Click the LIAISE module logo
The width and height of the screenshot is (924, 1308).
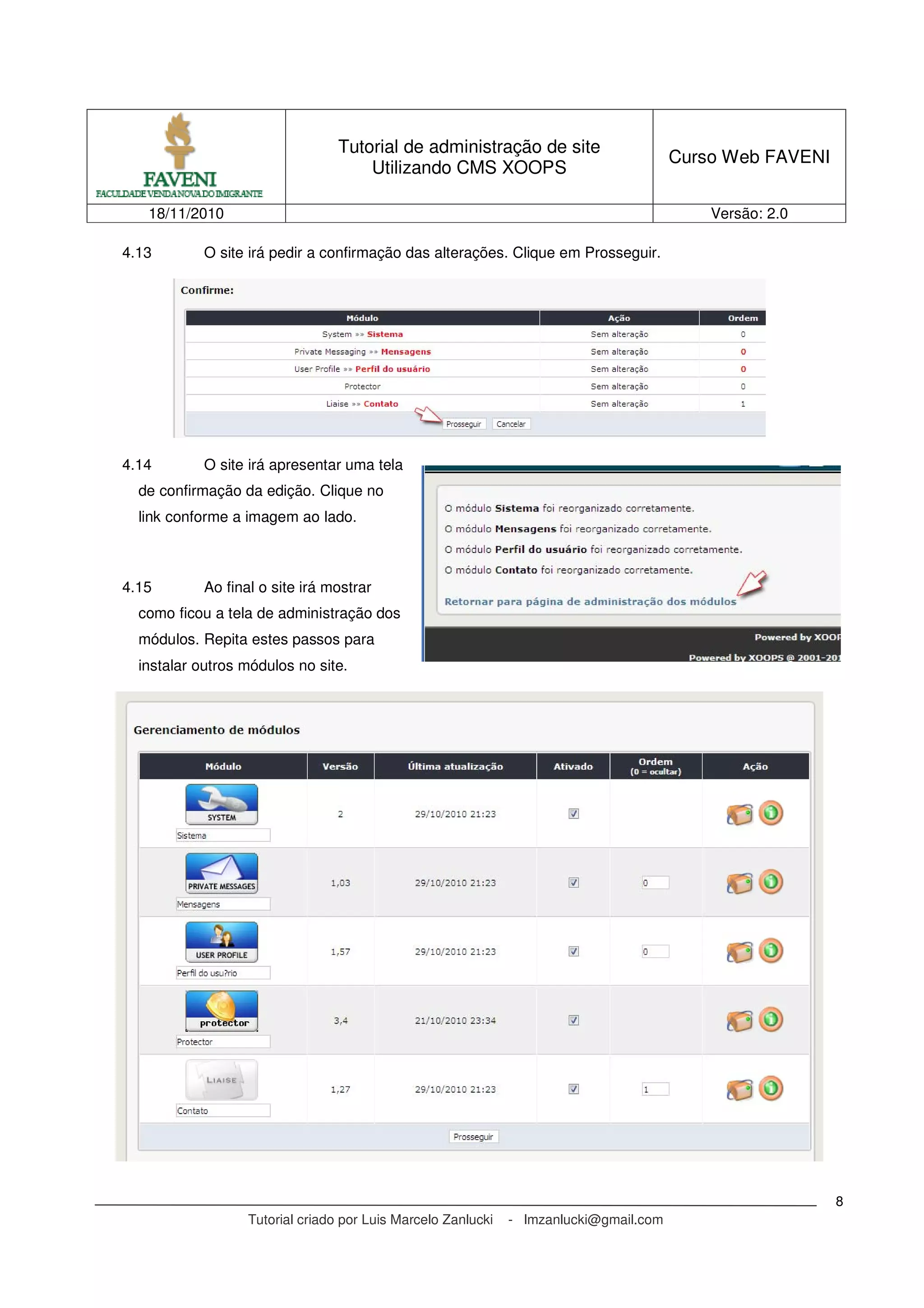tap(222, 1080)
